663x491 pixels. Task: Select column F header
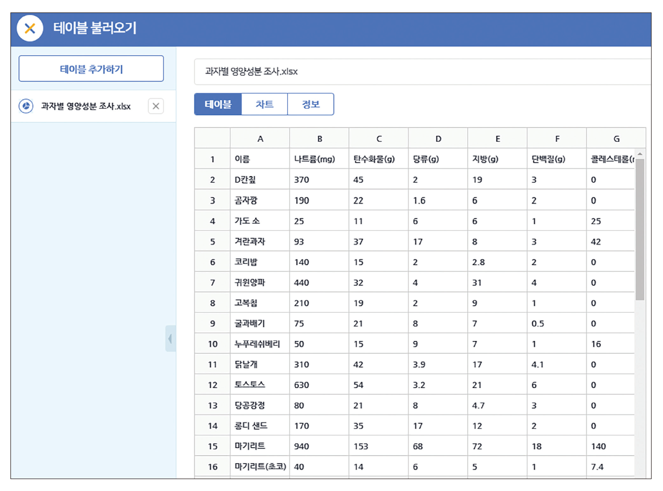557,138
